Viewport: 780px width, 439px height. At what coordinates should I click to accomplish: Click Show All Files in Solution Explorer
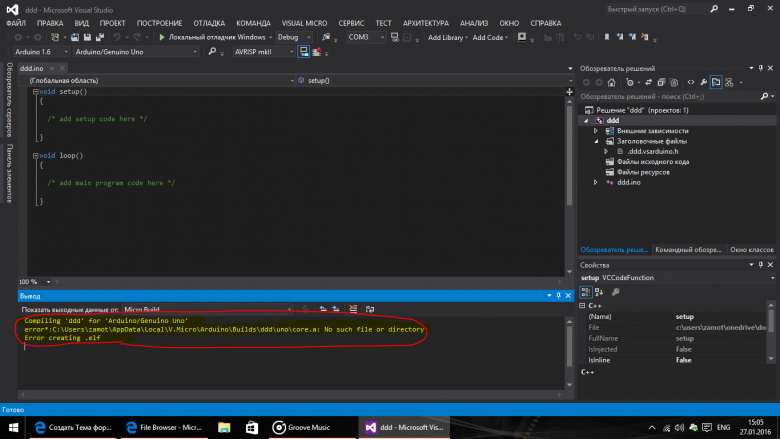coord(674,83)
